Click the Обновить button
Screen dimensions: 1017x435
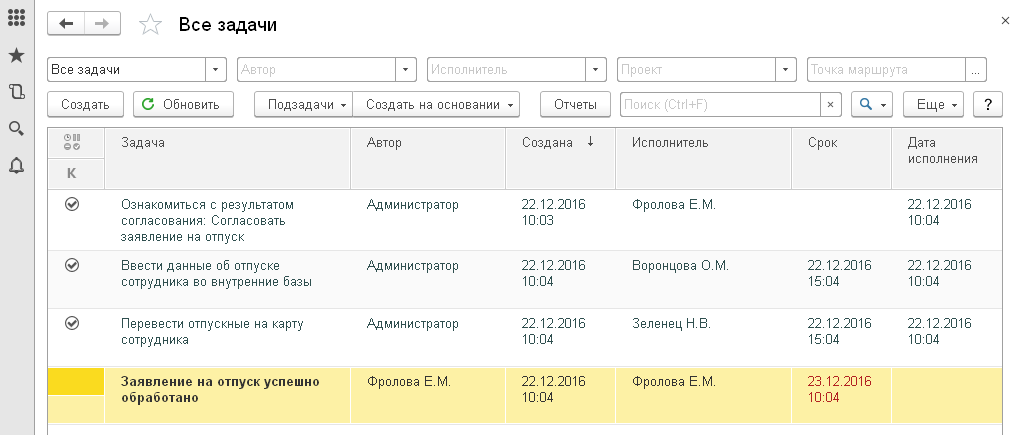coord(183,104)
